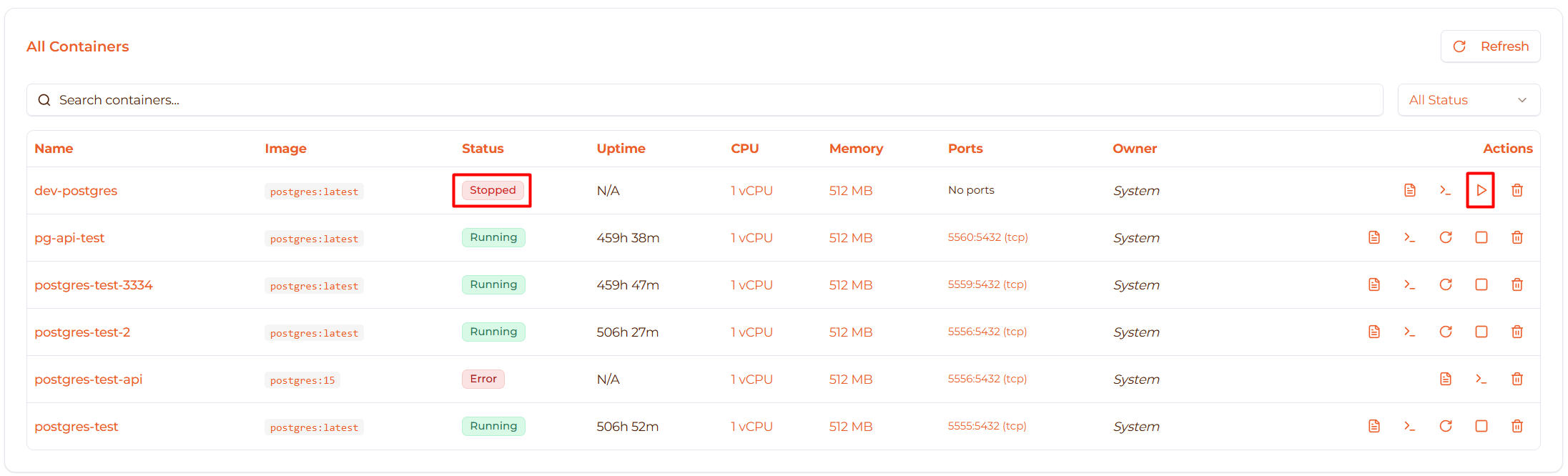This screenshot has height=476, width=1568.
Task: Click the Refresh button
Action: [1490, 46]
